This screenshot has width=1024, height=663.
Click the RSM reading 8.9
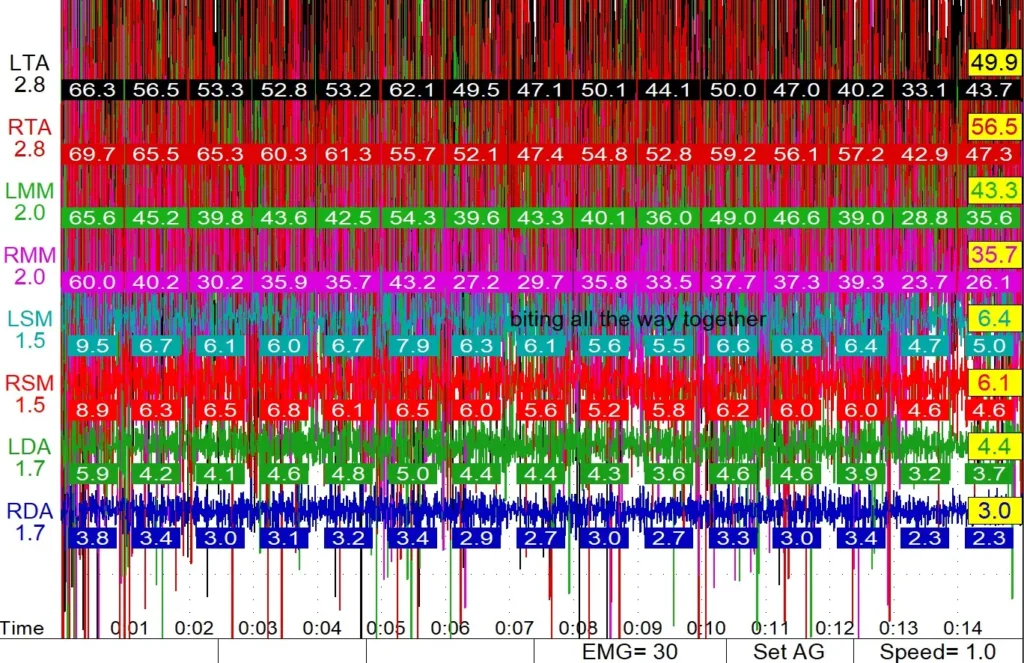[x=92, y=410]
